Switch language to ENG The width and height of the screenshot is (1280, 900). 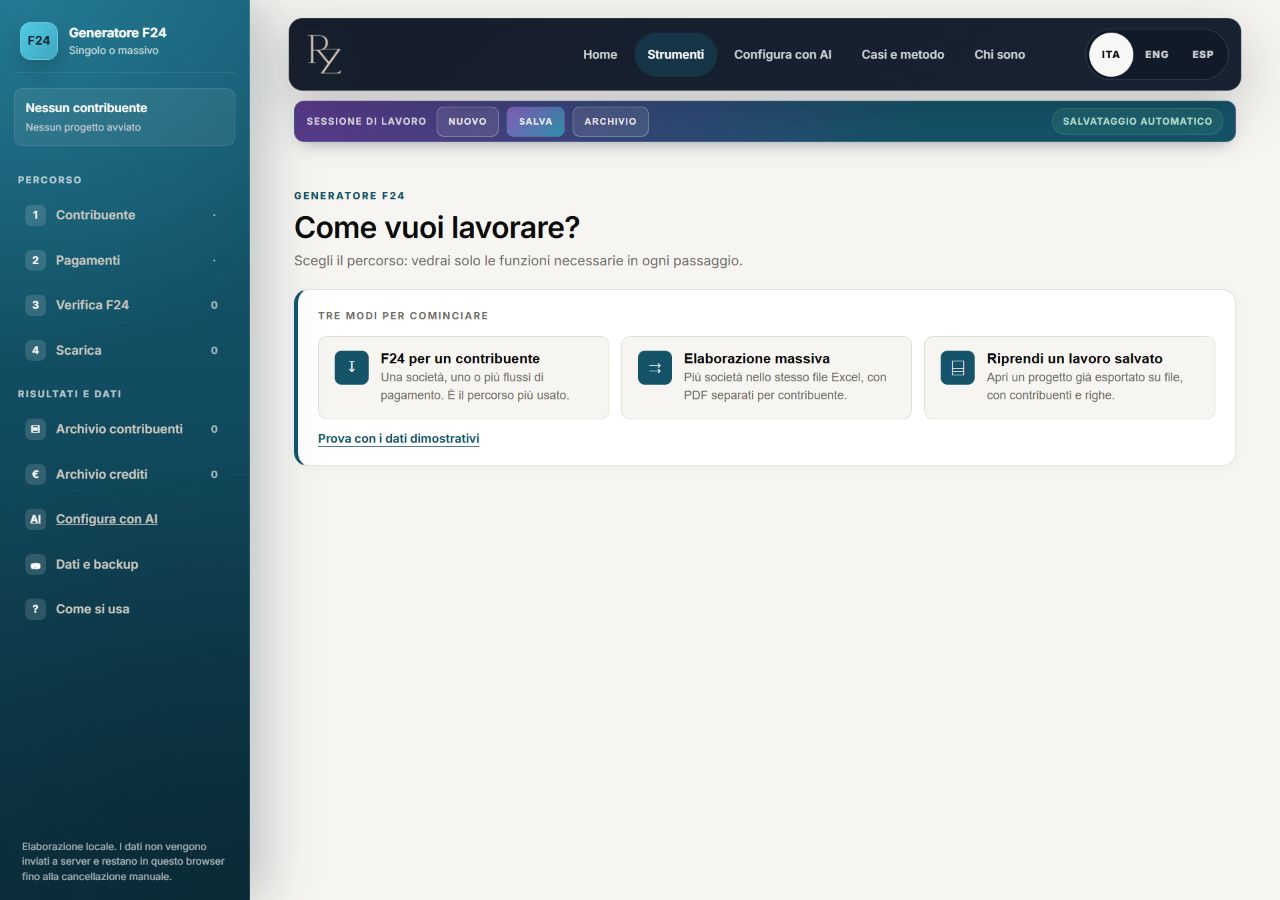click(x=1157, y=54)
